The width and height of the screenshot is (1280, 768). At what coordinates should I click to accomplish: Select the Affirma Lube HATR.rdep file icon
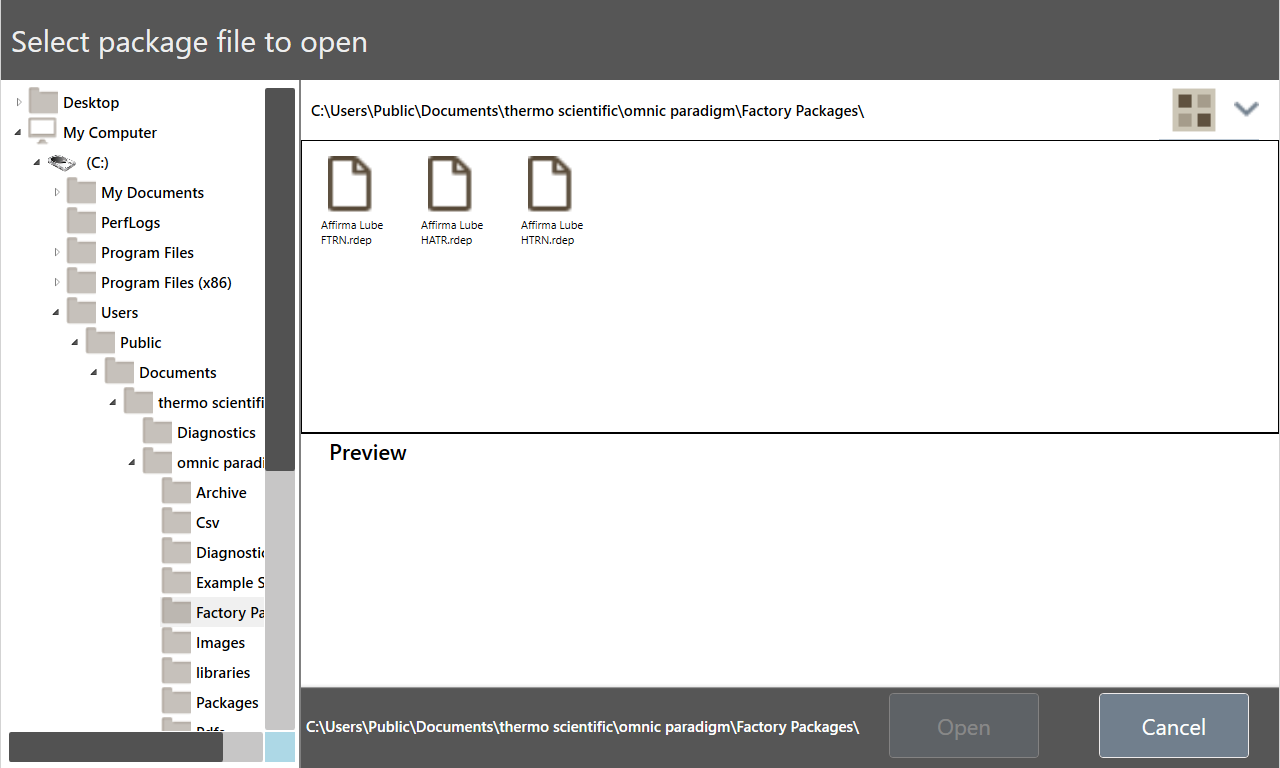pyautogui.click(x=449, y=184)
